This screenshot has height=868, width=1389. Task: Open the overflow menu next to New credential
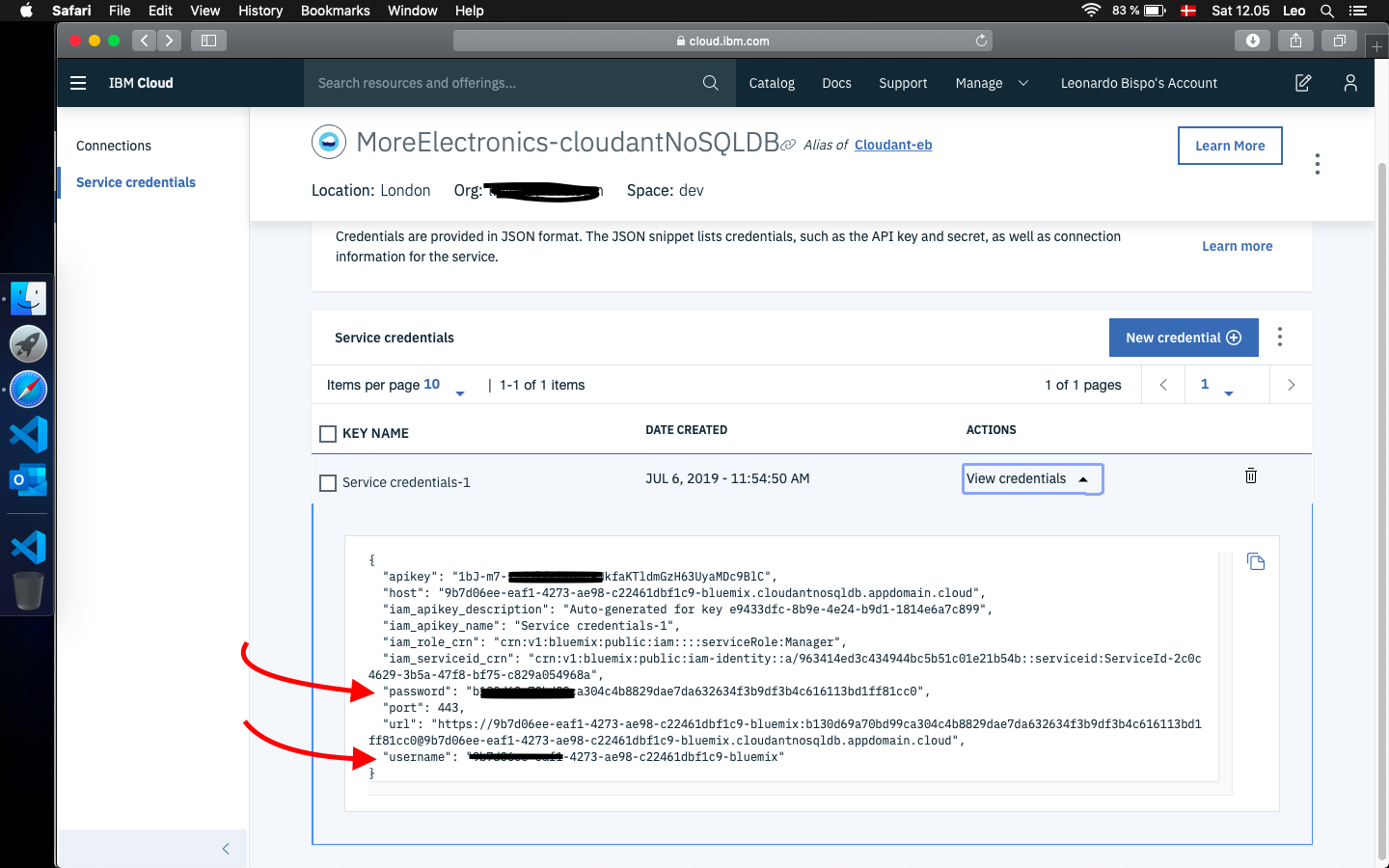(x=1280, y=337)
